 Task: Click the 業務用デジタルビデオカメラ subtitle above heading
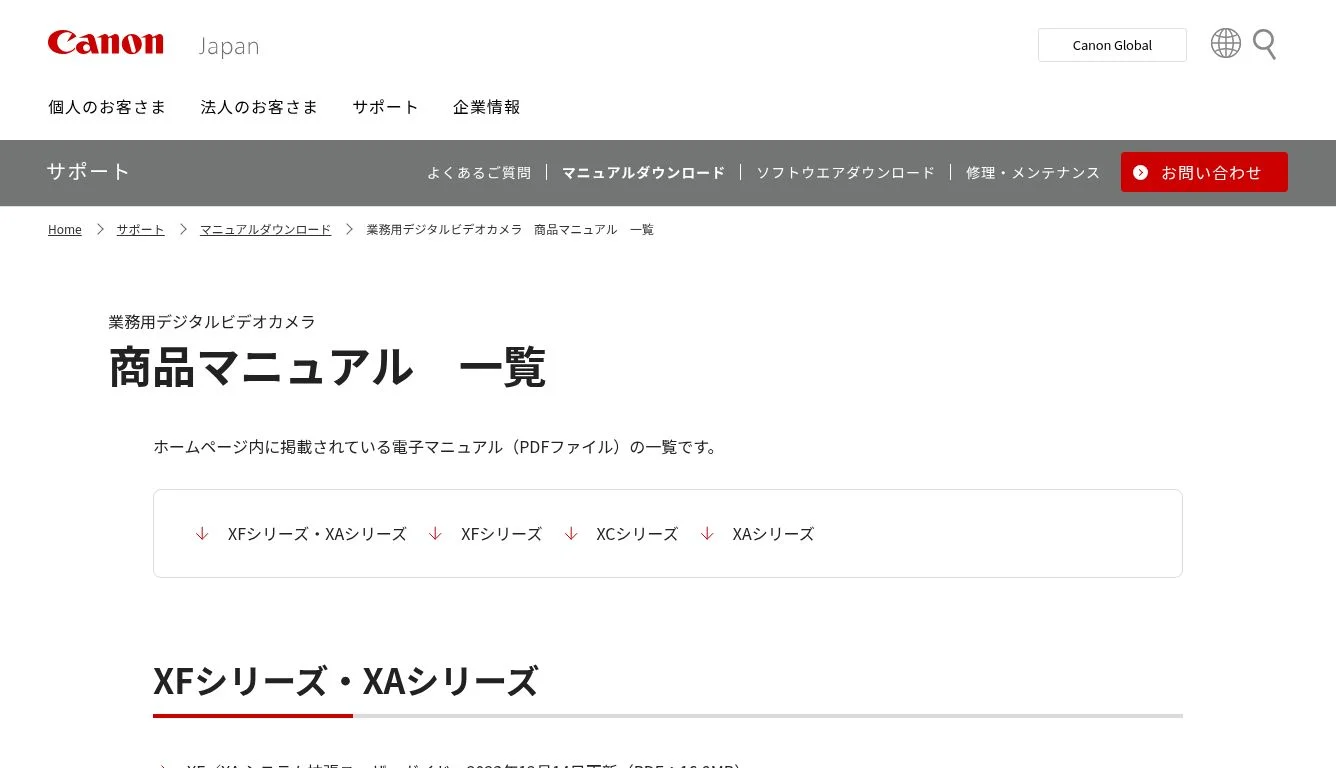(212, 322)
